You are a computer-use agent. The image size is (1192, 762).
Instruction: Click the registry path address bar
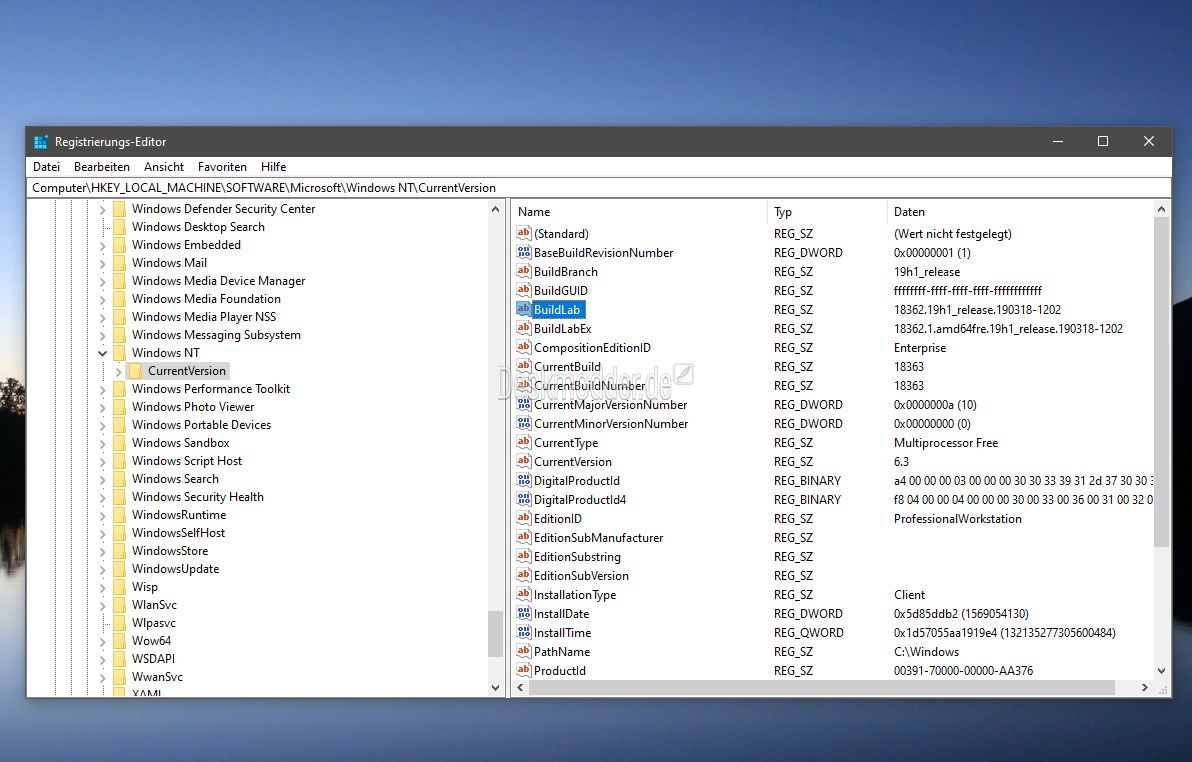coord(599,188)
